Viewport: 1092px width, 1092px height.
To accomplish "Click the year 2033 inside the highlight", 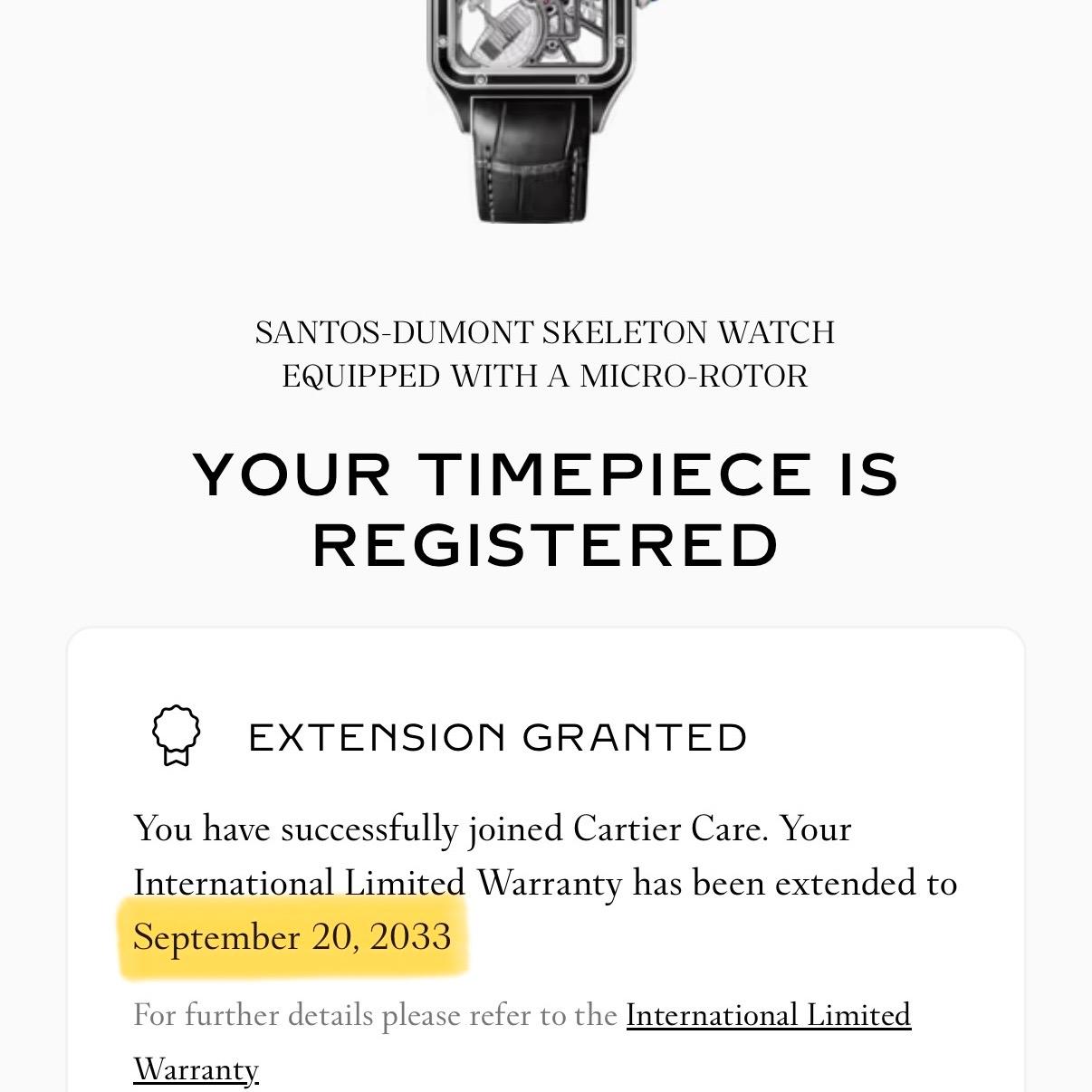I will pos(410,937).
